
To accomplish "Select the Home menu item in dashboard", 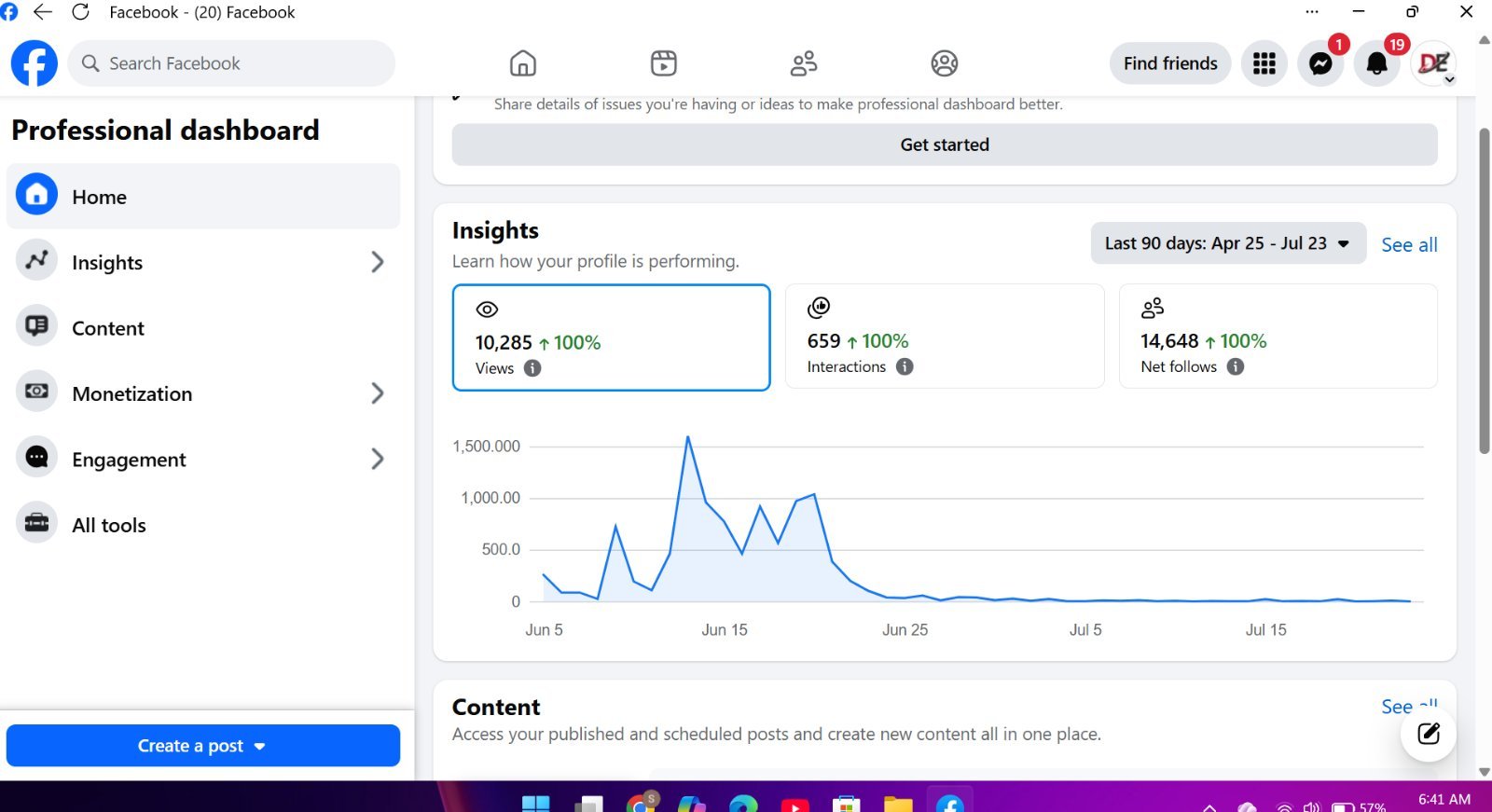I will [x=203, y=197].
